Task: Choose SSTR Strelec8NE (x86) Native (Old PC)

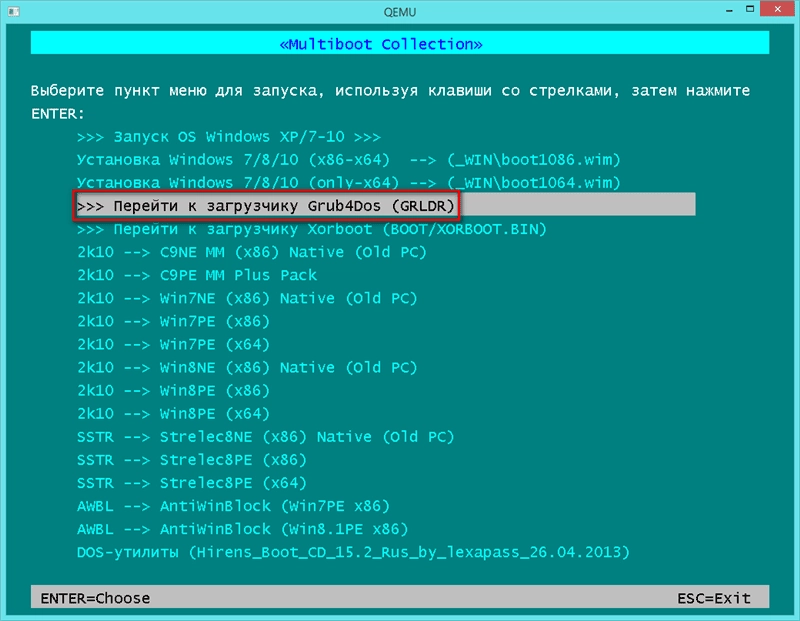Action: tap(265, 437)
